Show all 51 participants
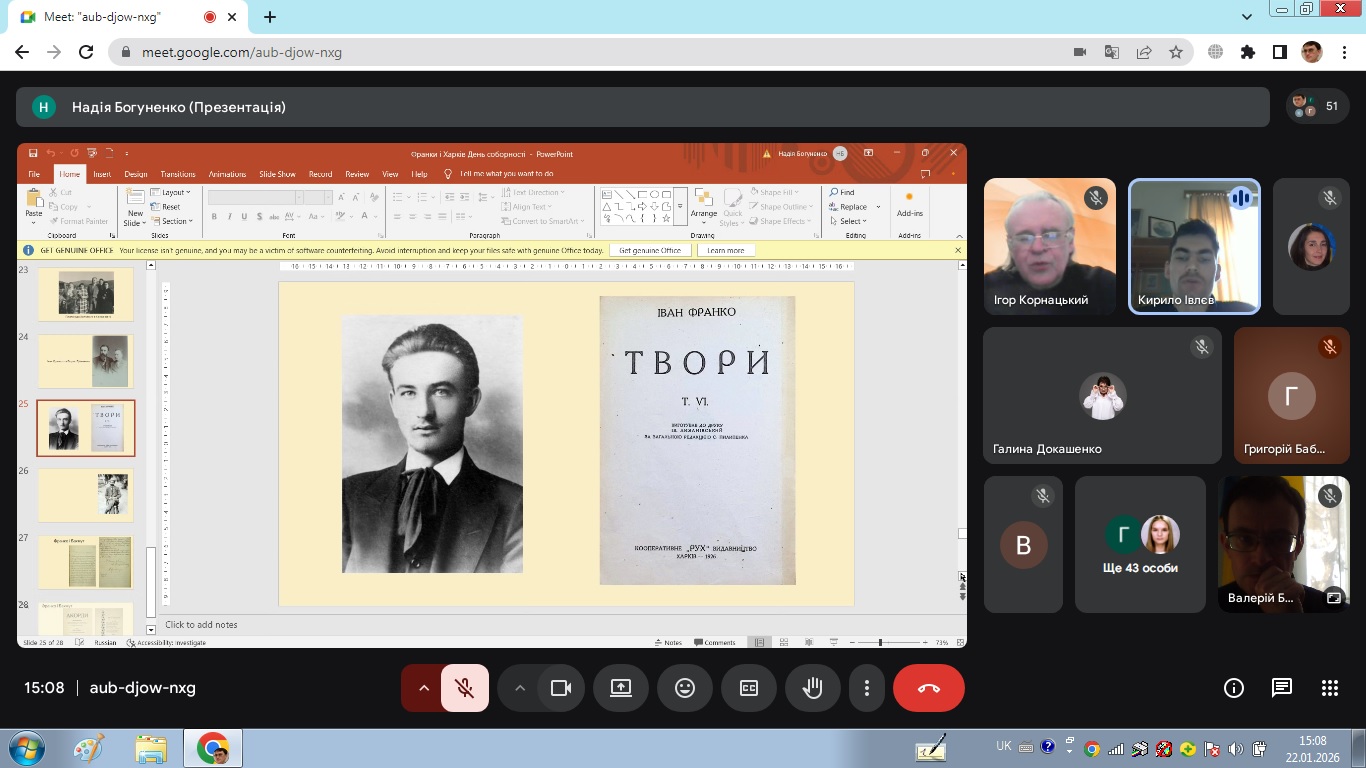 point(1317,106)
